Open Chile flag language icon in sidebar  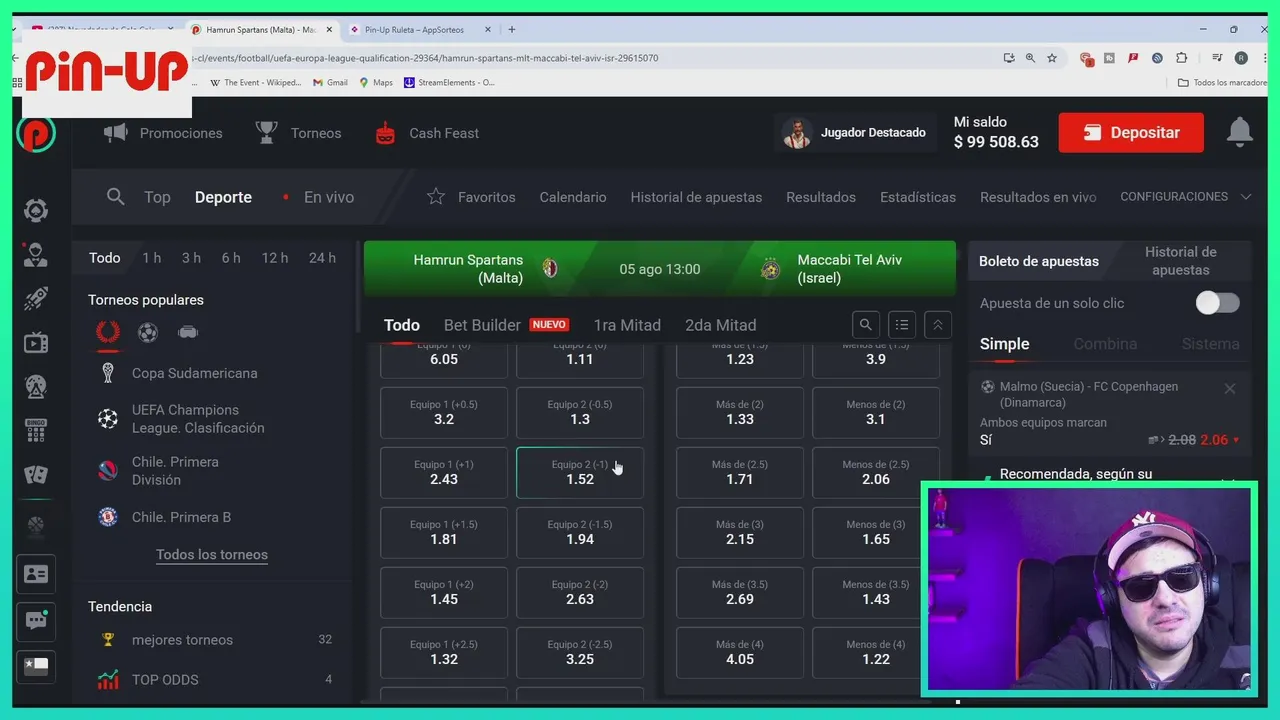click(36, 666)
